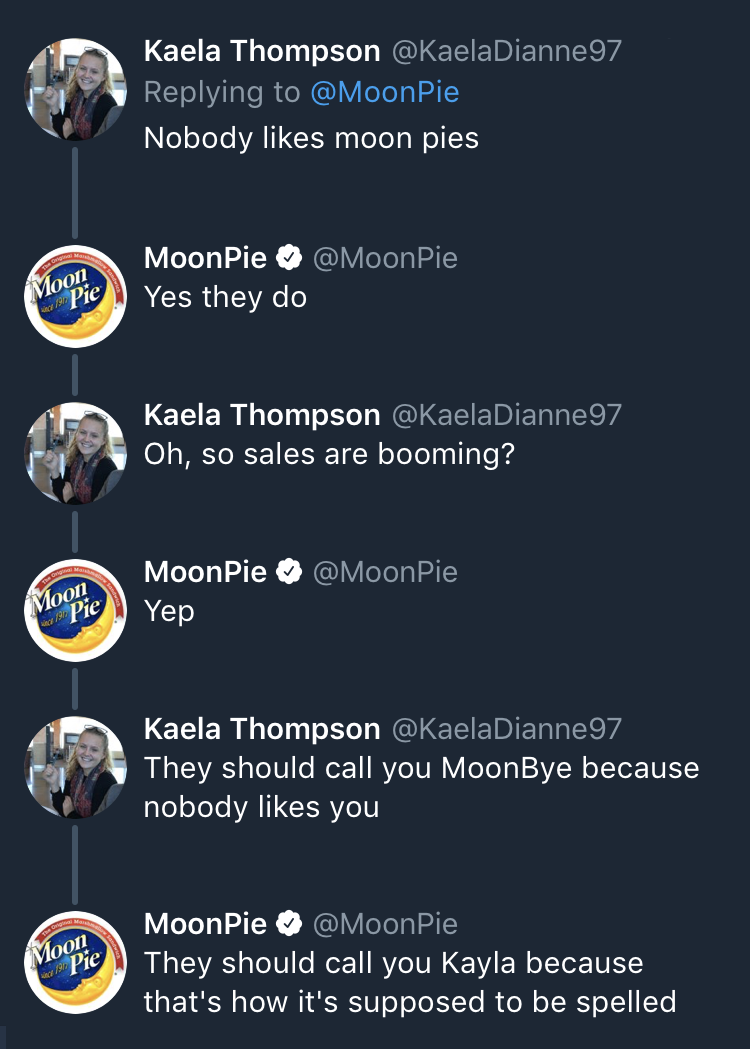Screen dimensions: 750x1049
Task: Click MoonPie logo avatar beside "Yes they do"
Action: [x=75, y=296]
